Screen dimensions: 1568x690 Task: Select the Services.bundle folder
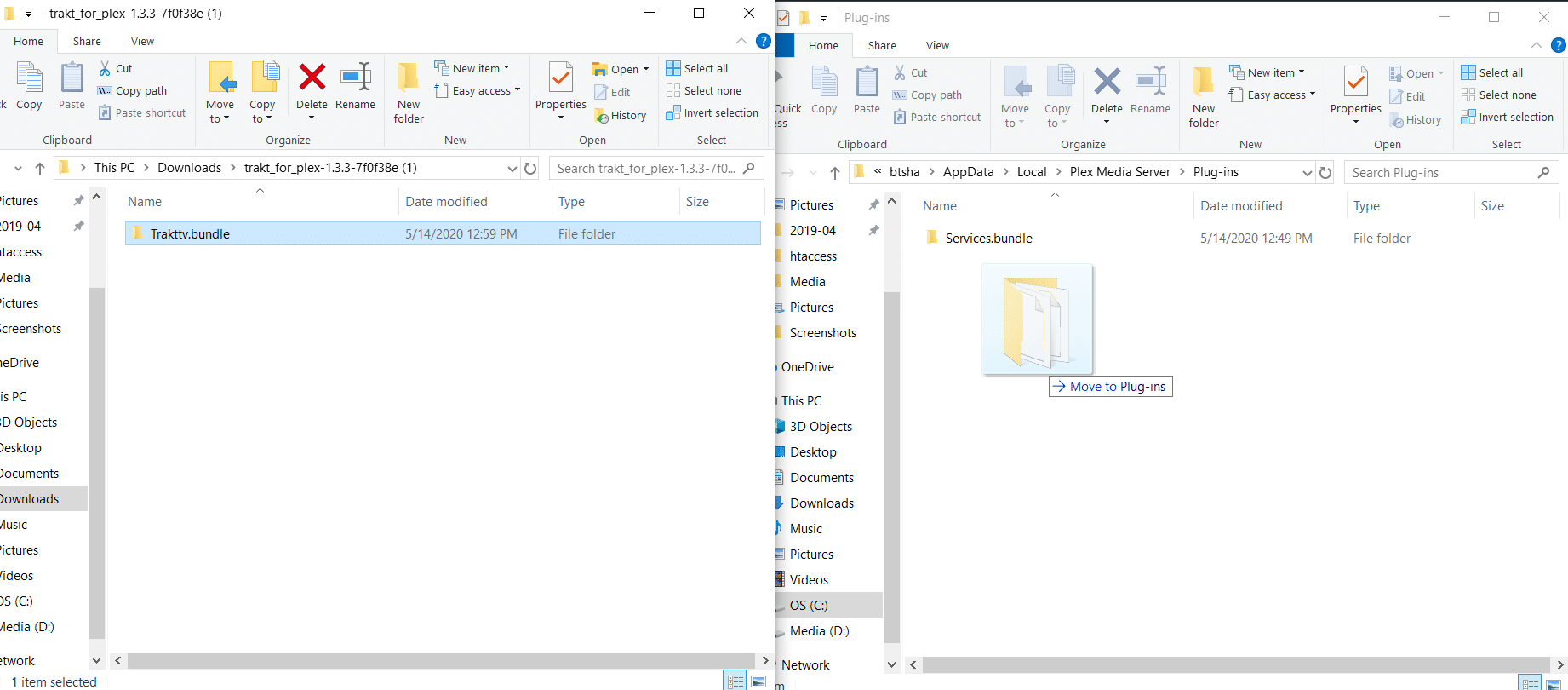(x=988, y=239)
